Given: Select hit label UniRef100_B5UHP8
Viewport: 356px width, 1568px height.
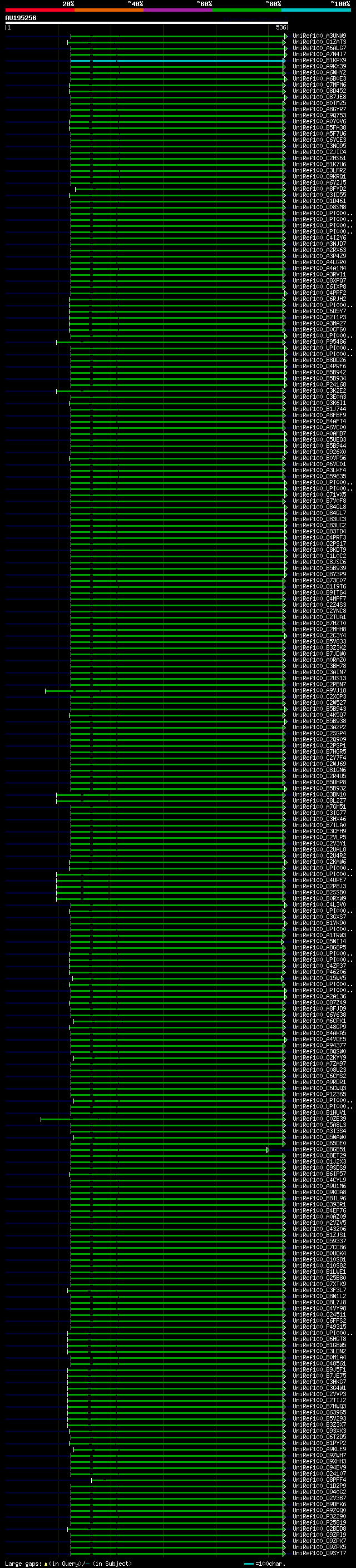Looking at the screenshot, I should (x=319, y=783).
